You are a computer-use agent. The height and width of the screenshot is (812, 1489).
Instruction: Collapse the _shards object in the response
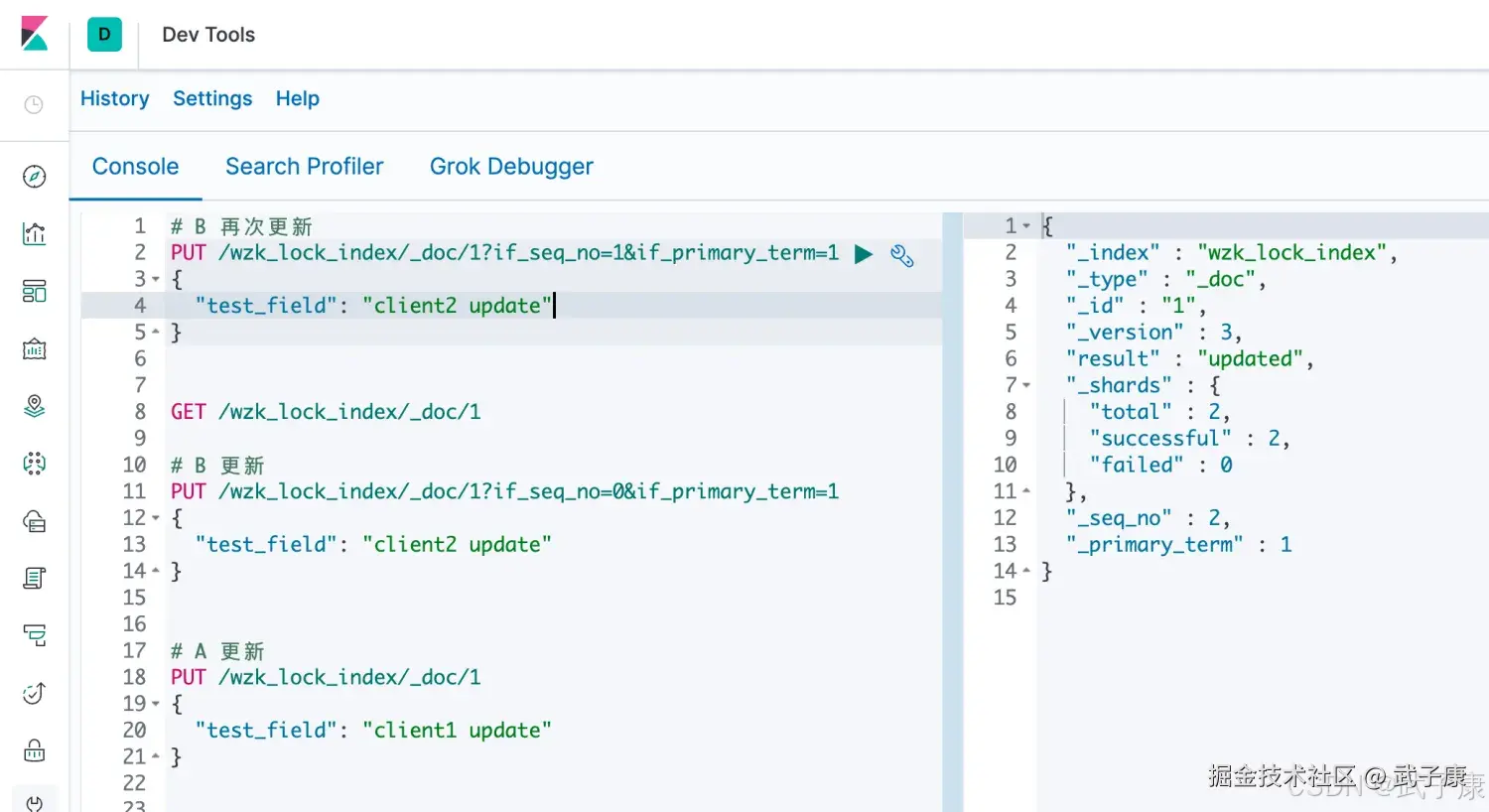tap(1028, 384)
